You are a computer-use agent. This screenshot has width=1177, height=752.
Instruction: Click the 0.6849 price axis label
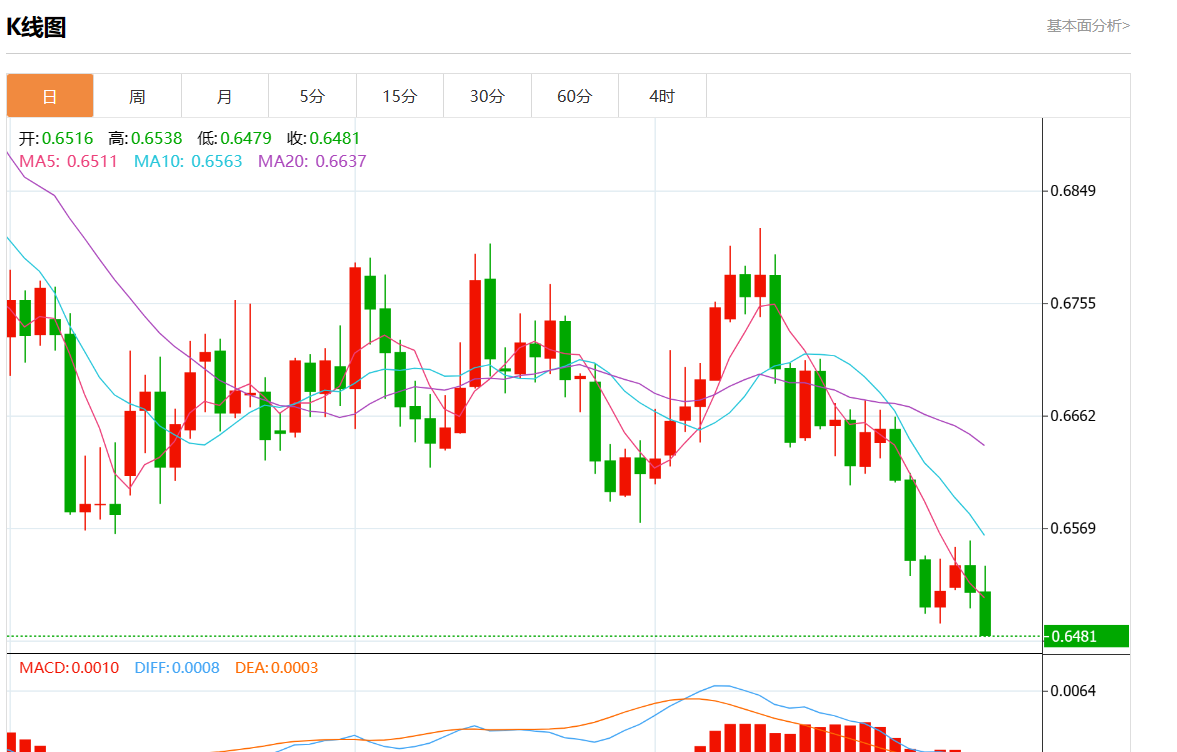tap(1073, 191)
